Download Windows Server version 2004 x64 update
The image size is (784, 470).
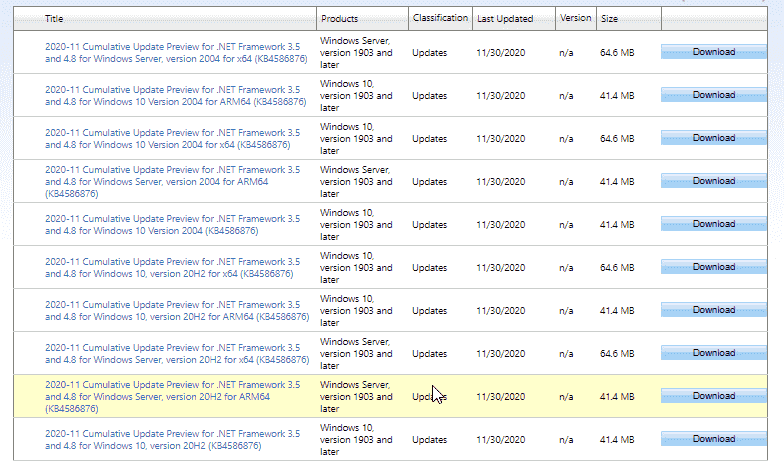pyautogui.click(x=713, y=52)
